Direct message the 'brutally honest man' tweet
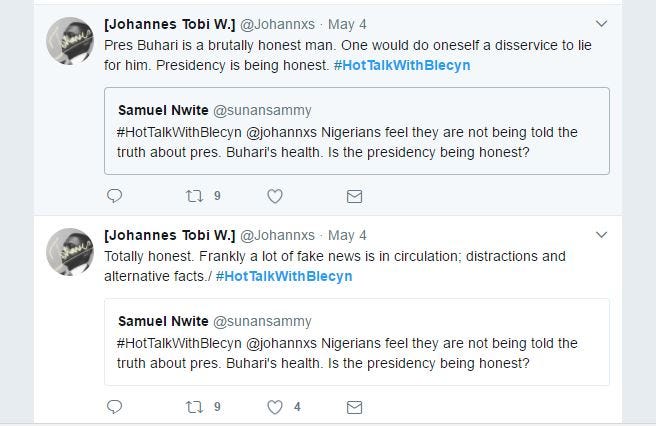 354,196
